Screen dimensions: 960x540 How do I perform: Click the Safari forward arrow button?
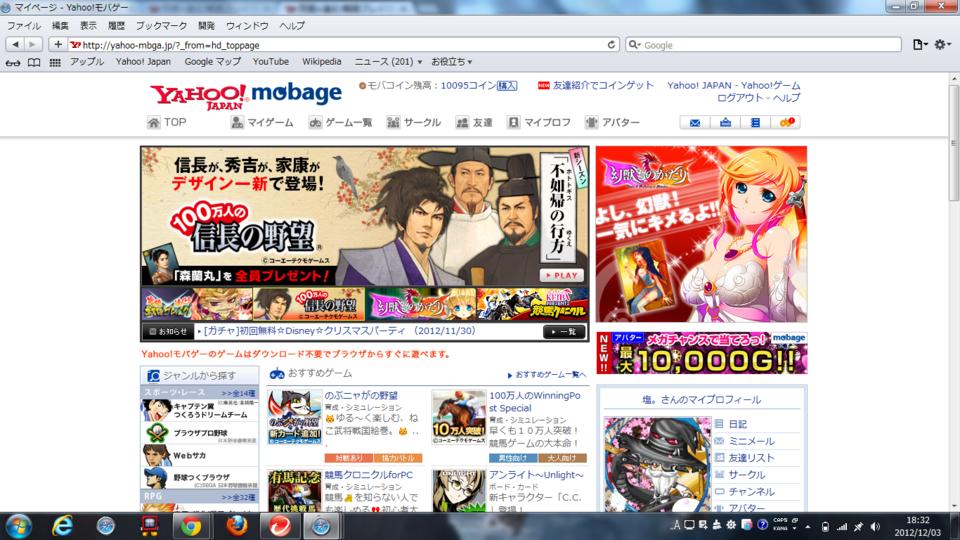tap(33, 44)
